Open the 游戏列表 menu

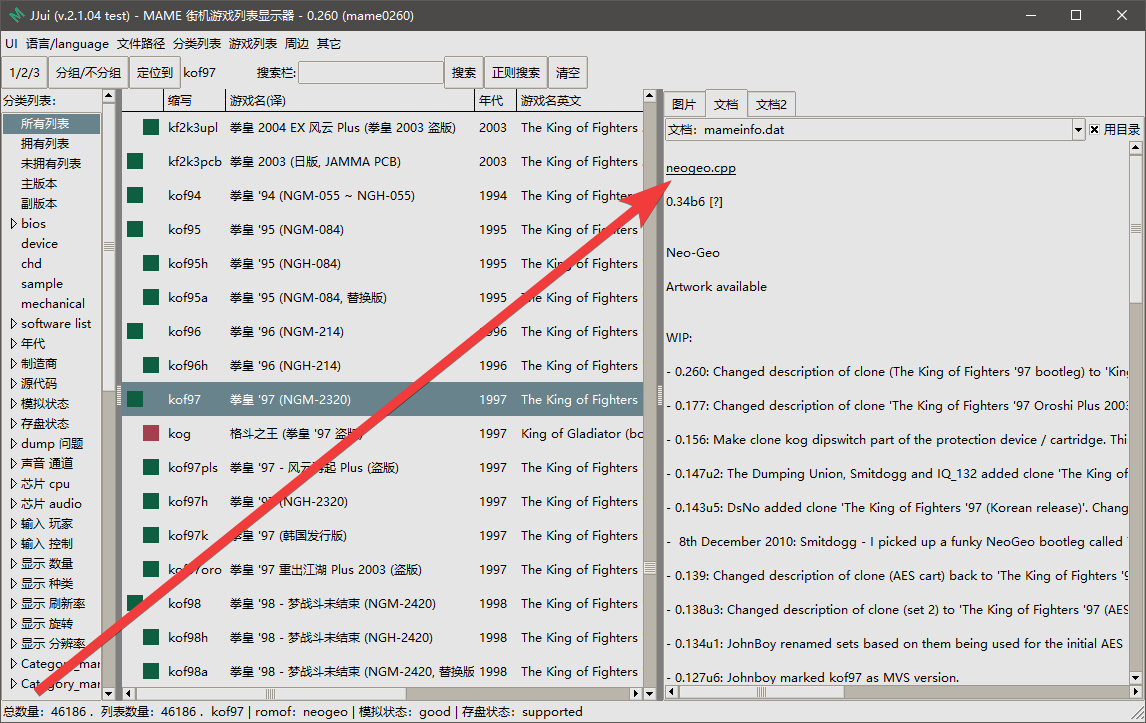pos(253,44)
